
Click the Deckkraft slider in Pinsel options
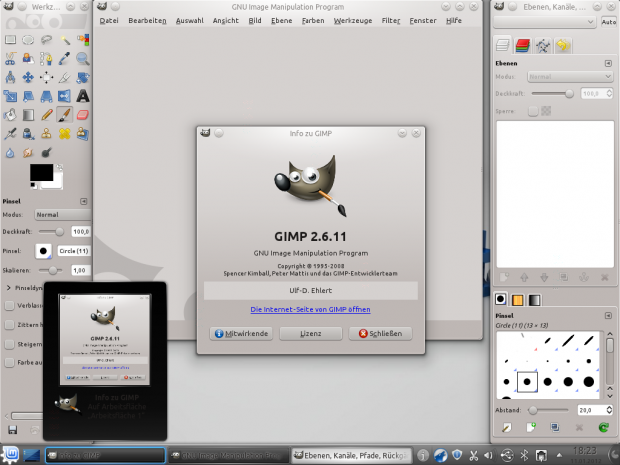[51, 232]
